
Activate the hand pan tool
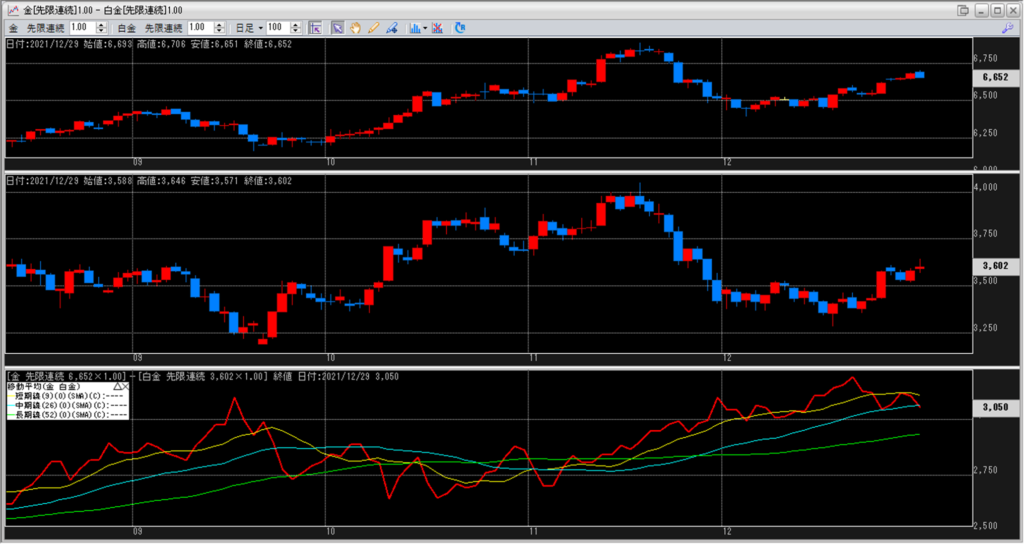[x=355, y=28]
